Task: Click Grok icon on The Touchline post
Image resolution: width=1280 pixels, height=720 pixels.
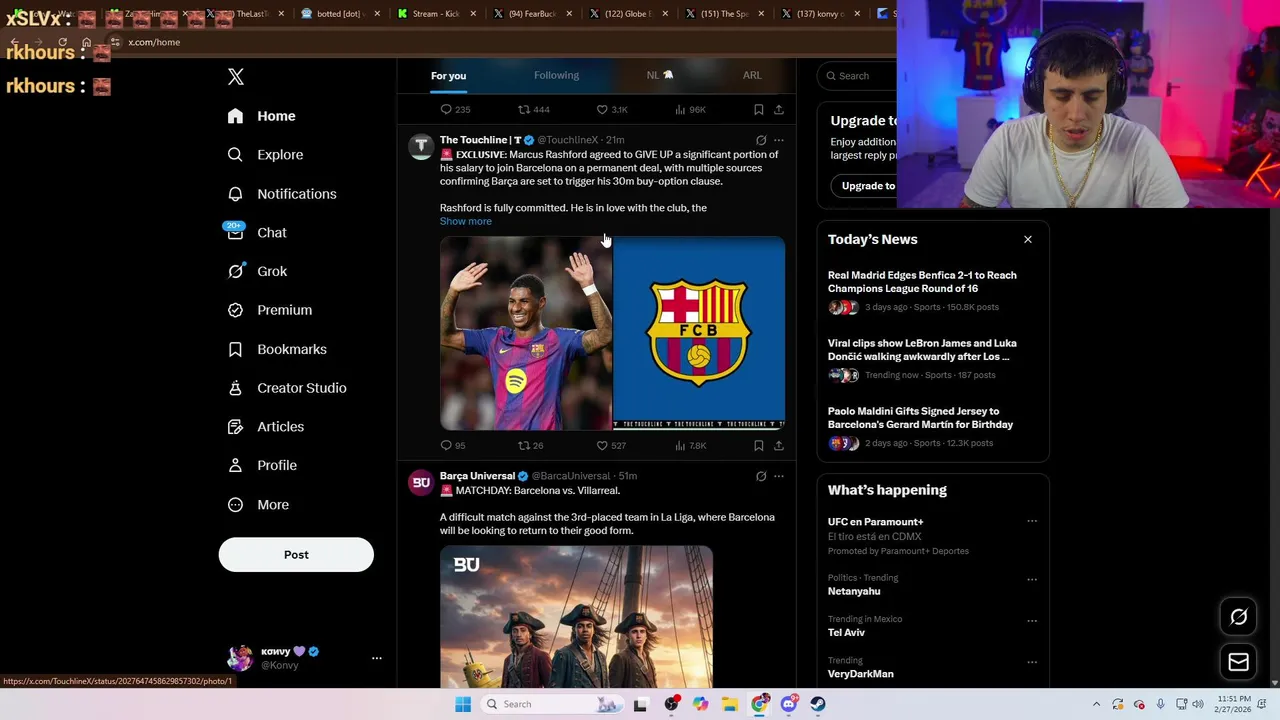Action: click(761, 140)
